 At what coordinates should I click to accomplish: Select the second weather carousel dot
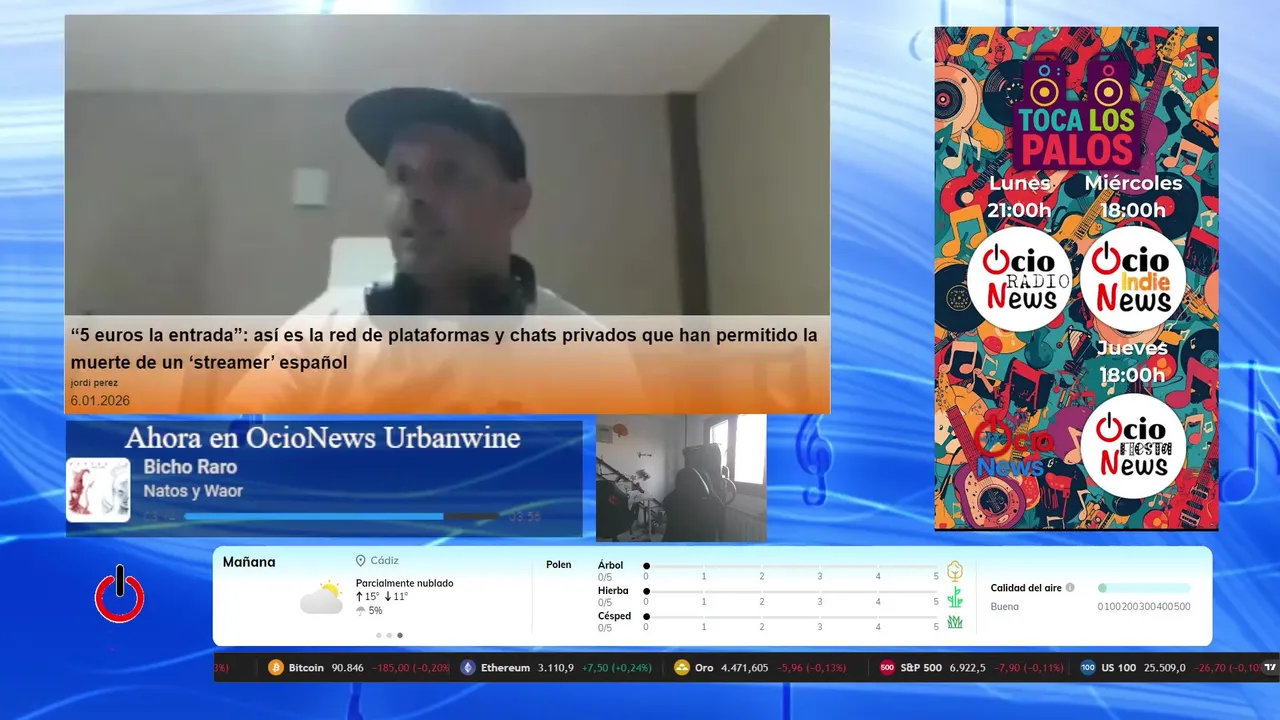coord(389,635)
